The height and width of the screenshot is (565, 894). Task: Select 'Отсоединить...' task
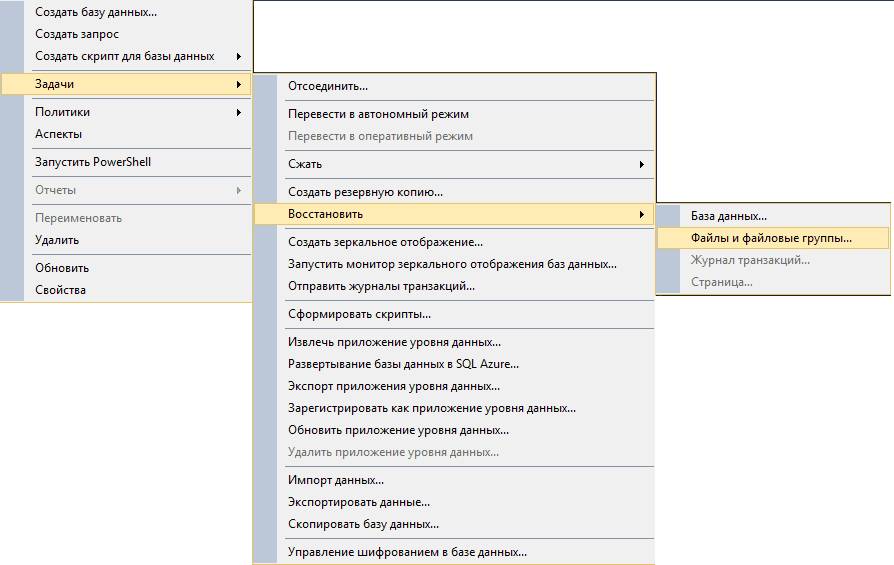tap(328, 86)
